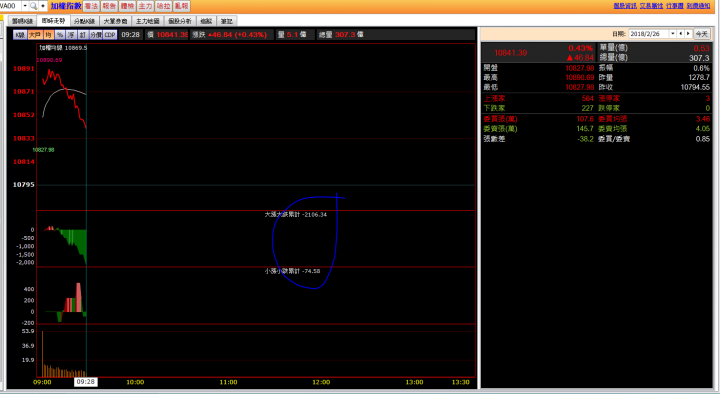Click the 今天 today button
This screenshot has width=720, height=394.
pos(701,34)
